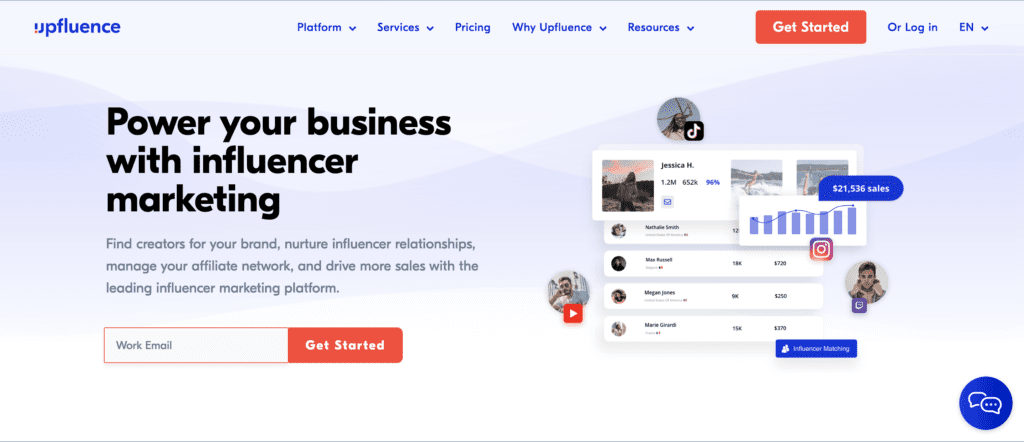Screen dimensions: 1024x442
Task: Focus the Work Email input field
Action: pyautogui.click(x=196, y=345)
